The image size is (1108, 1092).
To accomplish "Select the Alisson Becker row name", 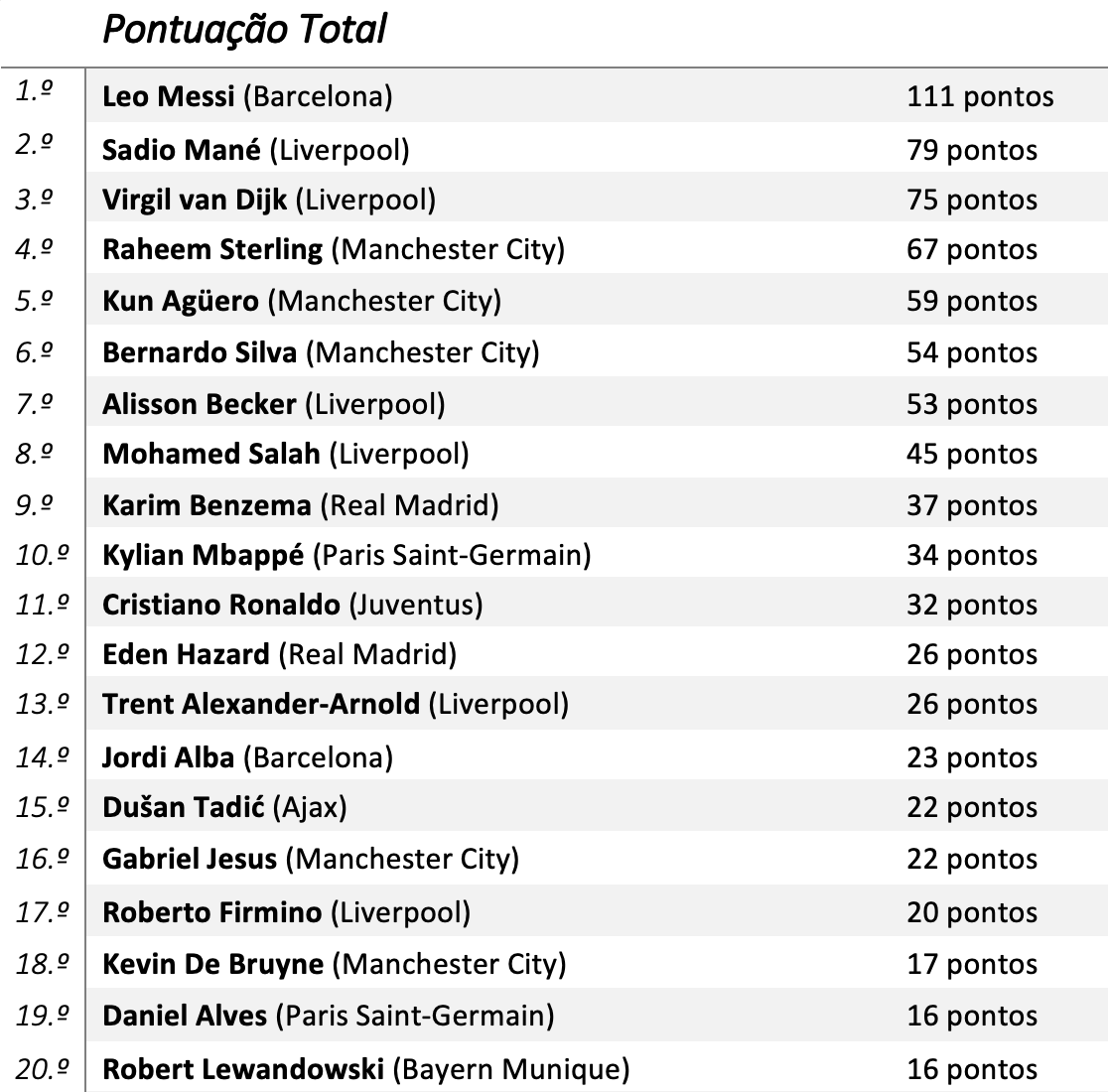I will click(199, 404).
